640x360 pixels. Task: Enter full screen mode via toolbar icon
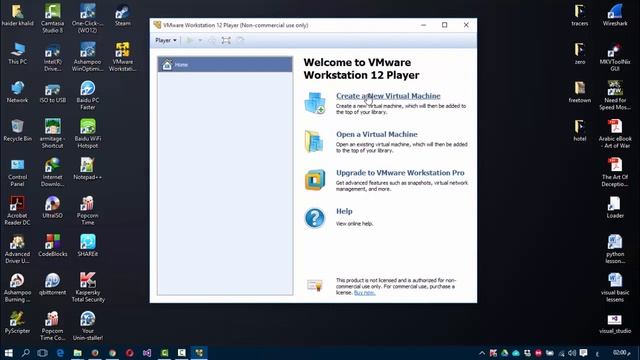click(x=226, y=40)
